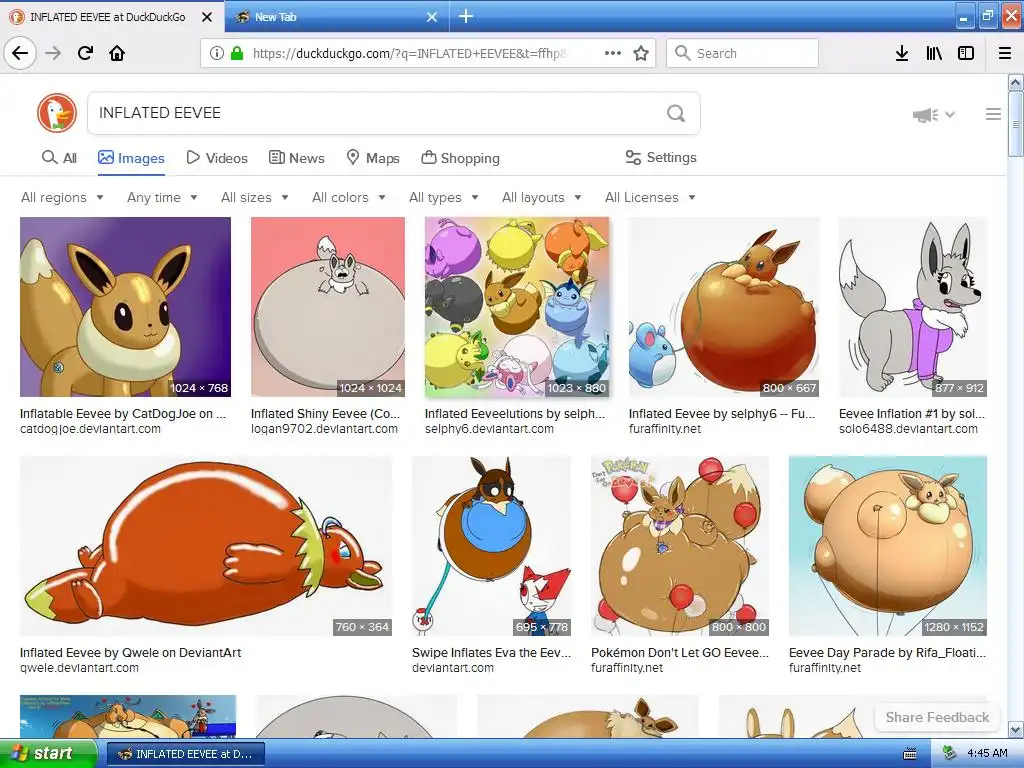Switch to the New Tab tab

point(336,17)
